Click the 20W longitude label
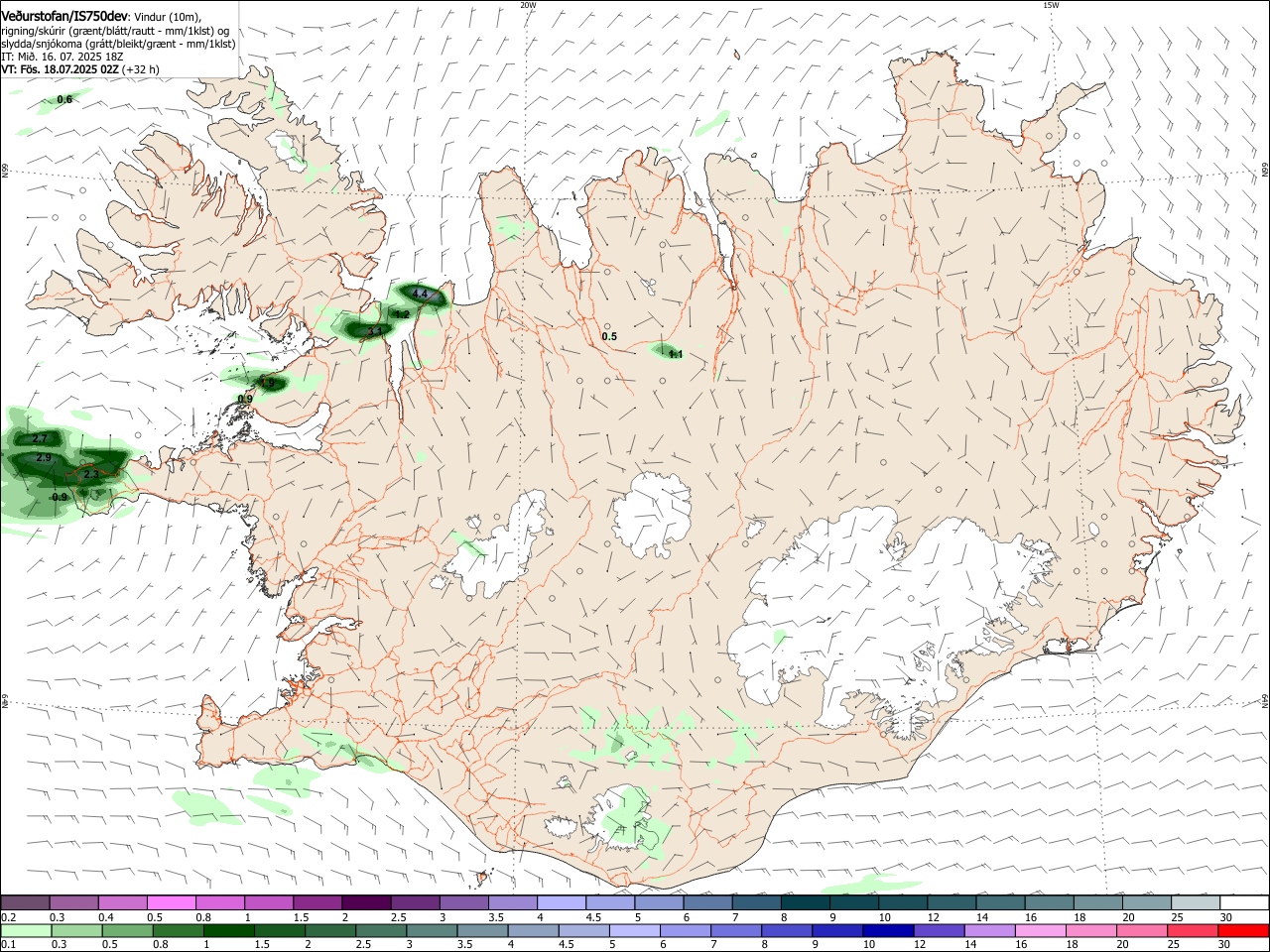This screenshot has height=952, width=1270. tap(528, 5)
